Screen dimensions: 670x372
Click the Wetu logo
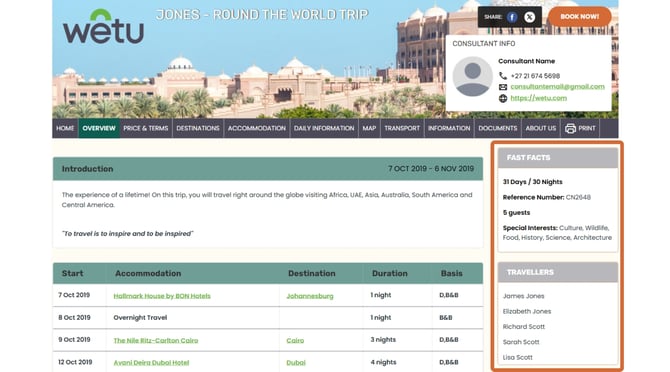coord(103,27)
